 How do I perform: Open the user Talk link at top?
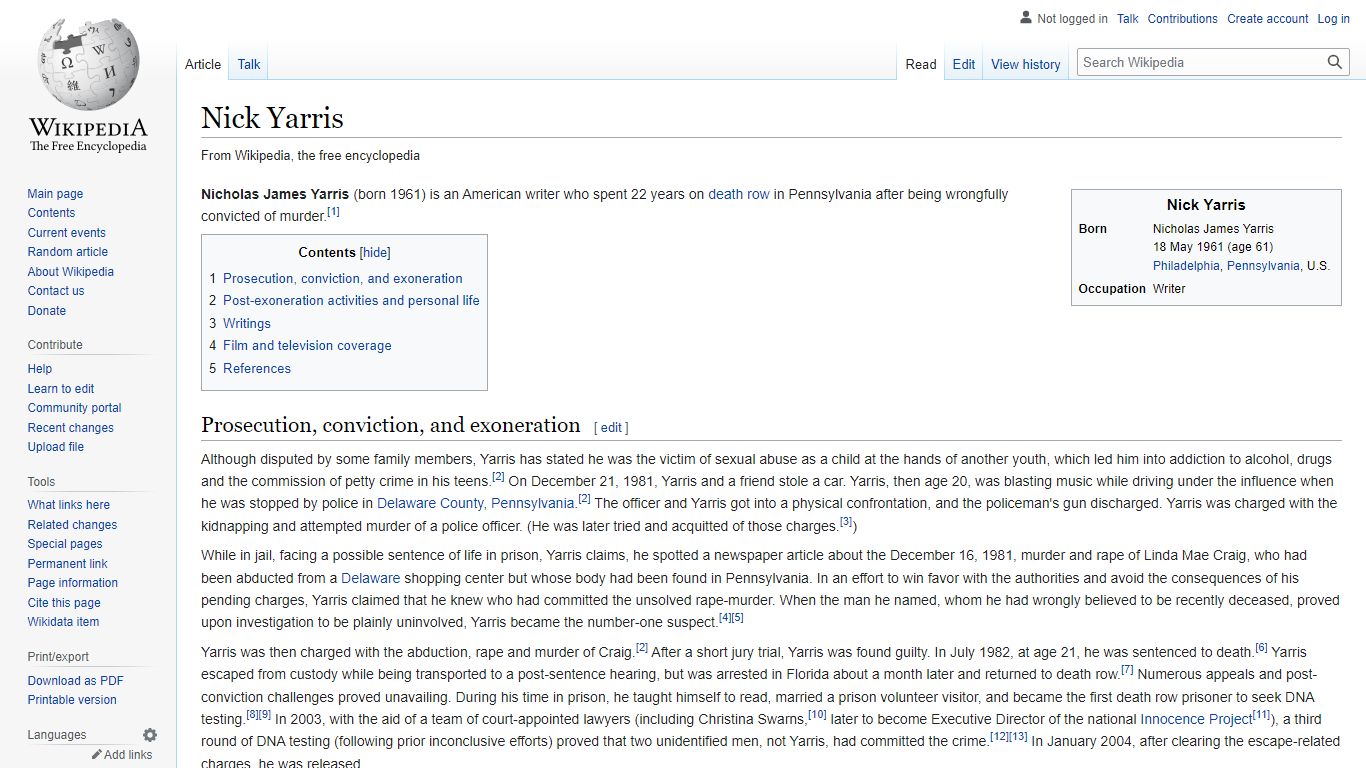coord(1128,19)
